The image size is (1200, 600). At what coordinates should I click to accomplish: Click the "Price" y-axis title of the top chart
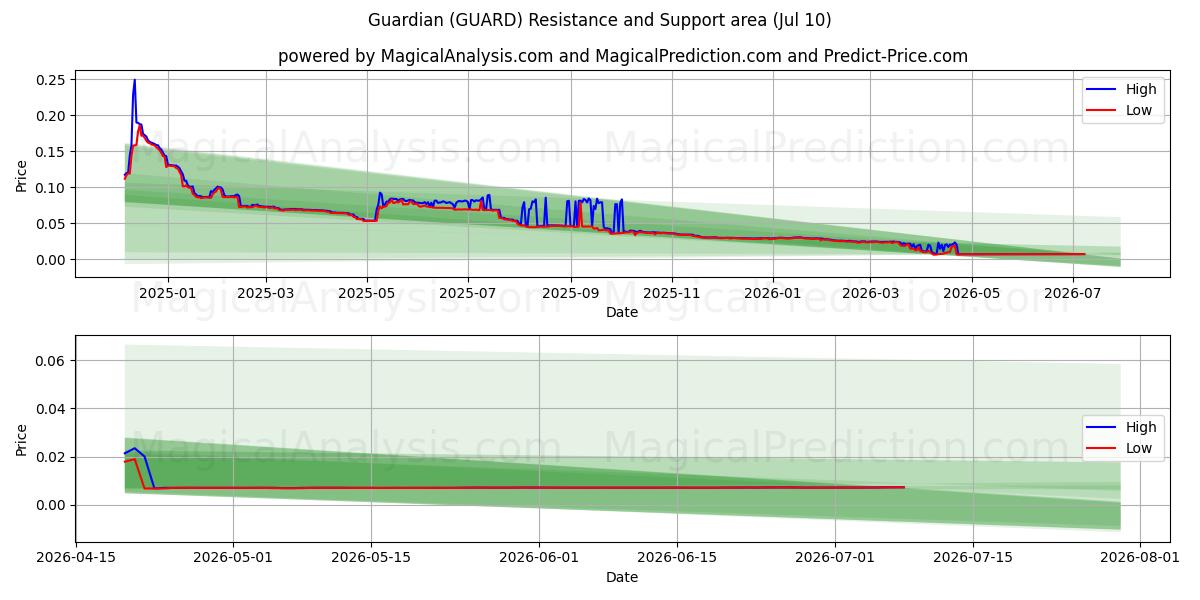(x=22, y=174)
